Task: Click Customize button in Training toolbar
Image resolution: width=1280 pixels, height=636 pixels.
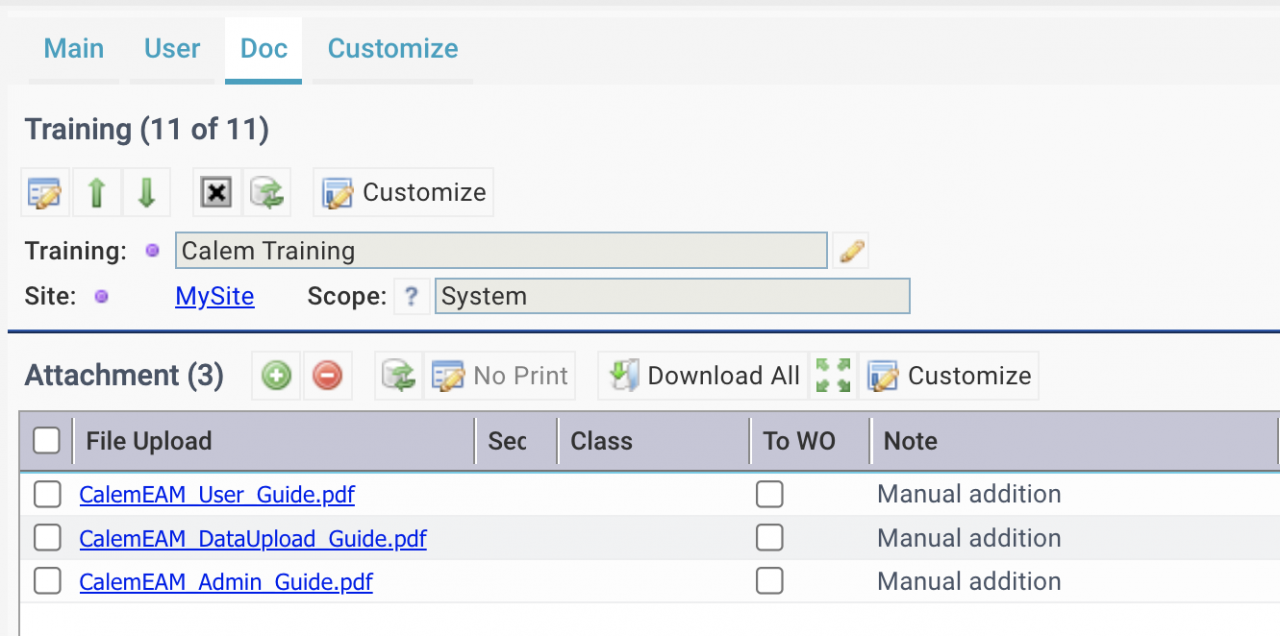Action: (403, 192)
